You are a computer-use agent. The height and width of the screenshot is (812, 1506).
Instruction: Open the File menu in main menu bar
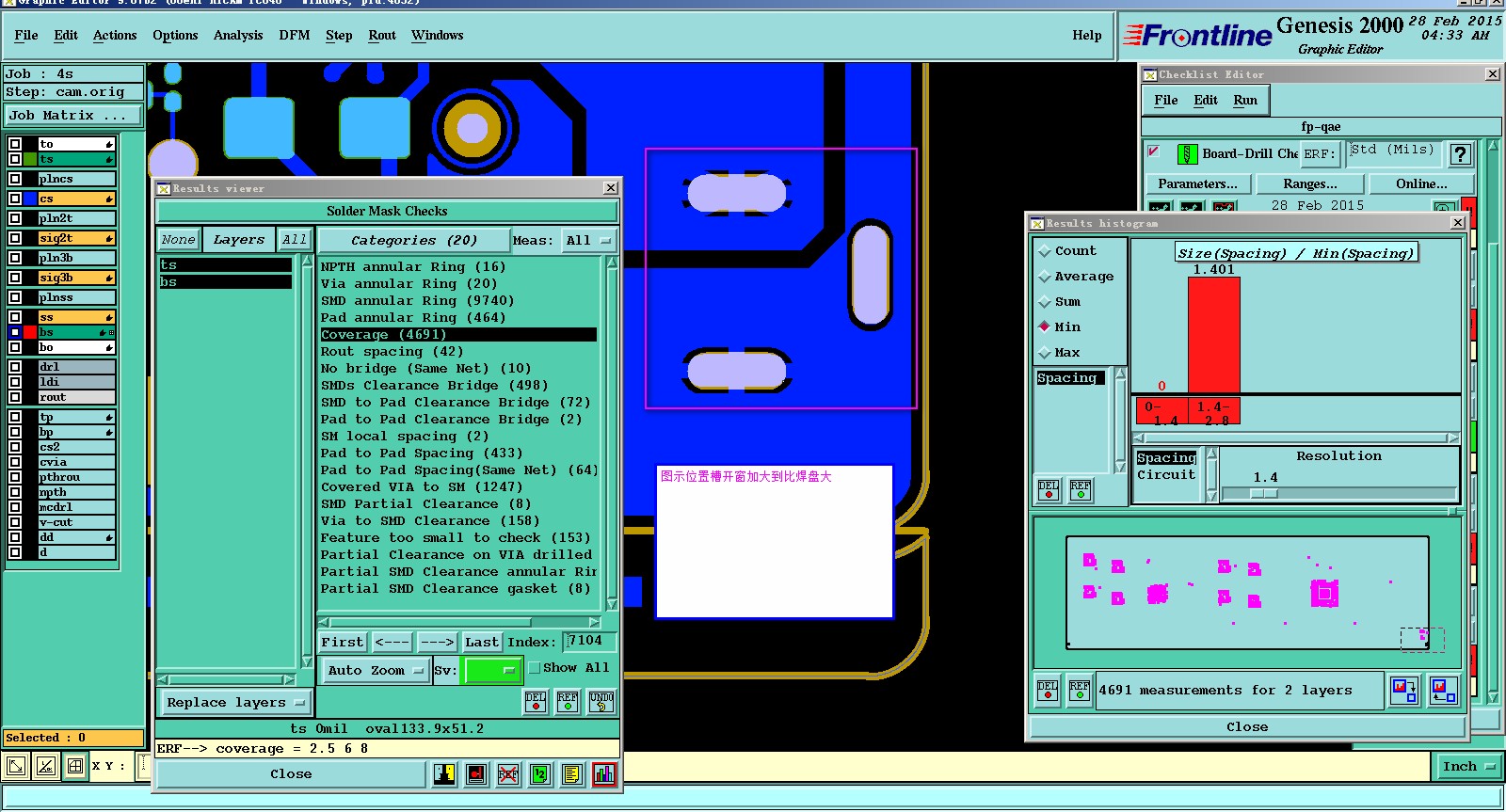click(x=26, y=36)
